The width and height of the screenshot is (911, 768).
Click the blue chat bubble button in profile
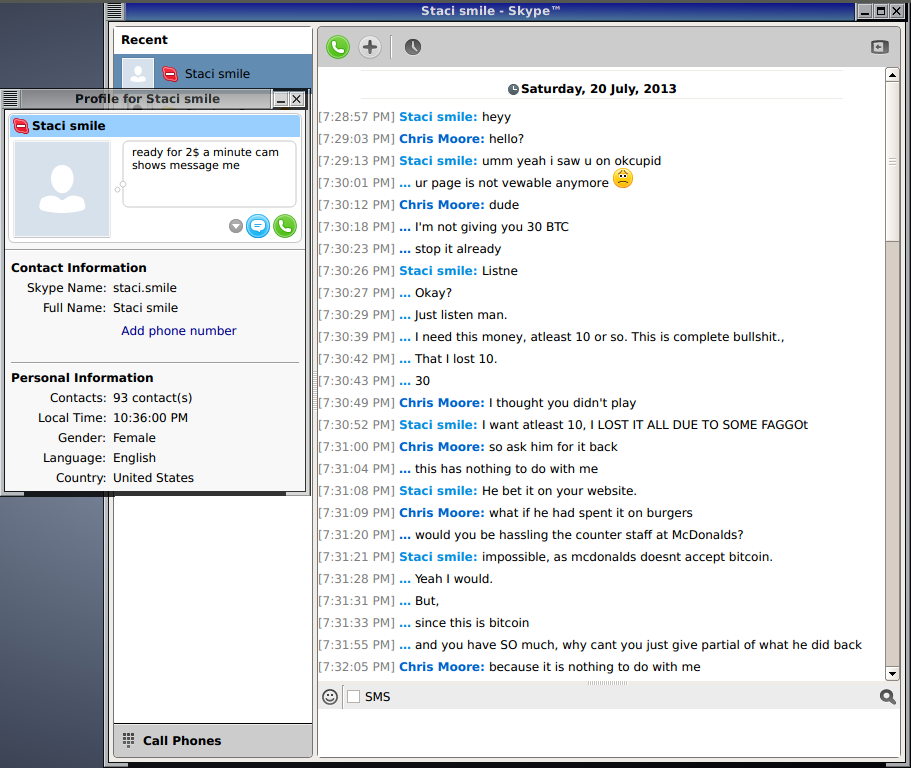pyautogui.click(x=258, y=226)
